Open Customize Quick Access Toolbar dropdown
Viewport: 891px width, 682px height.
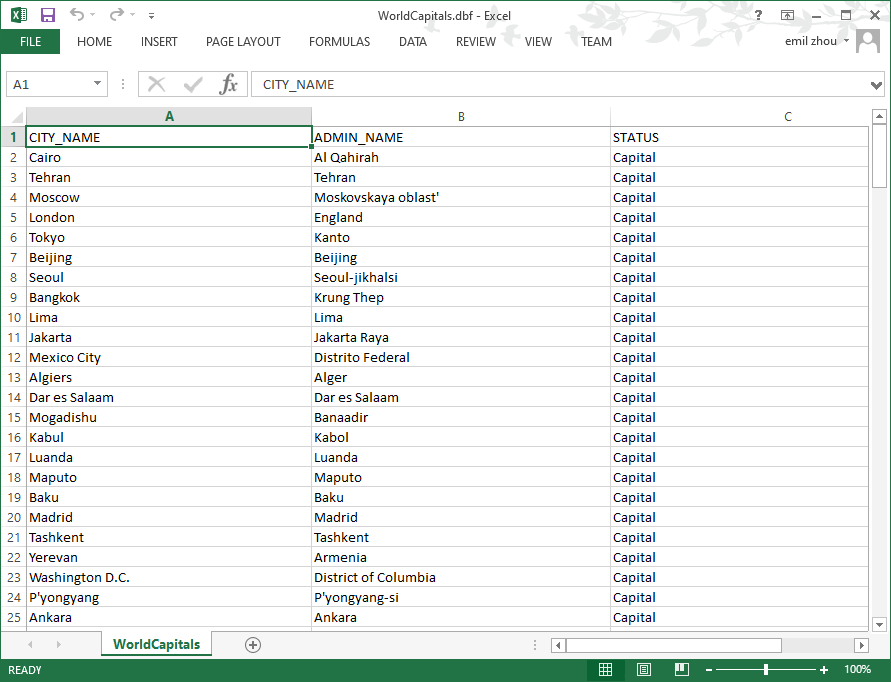[x=151, y=16]
